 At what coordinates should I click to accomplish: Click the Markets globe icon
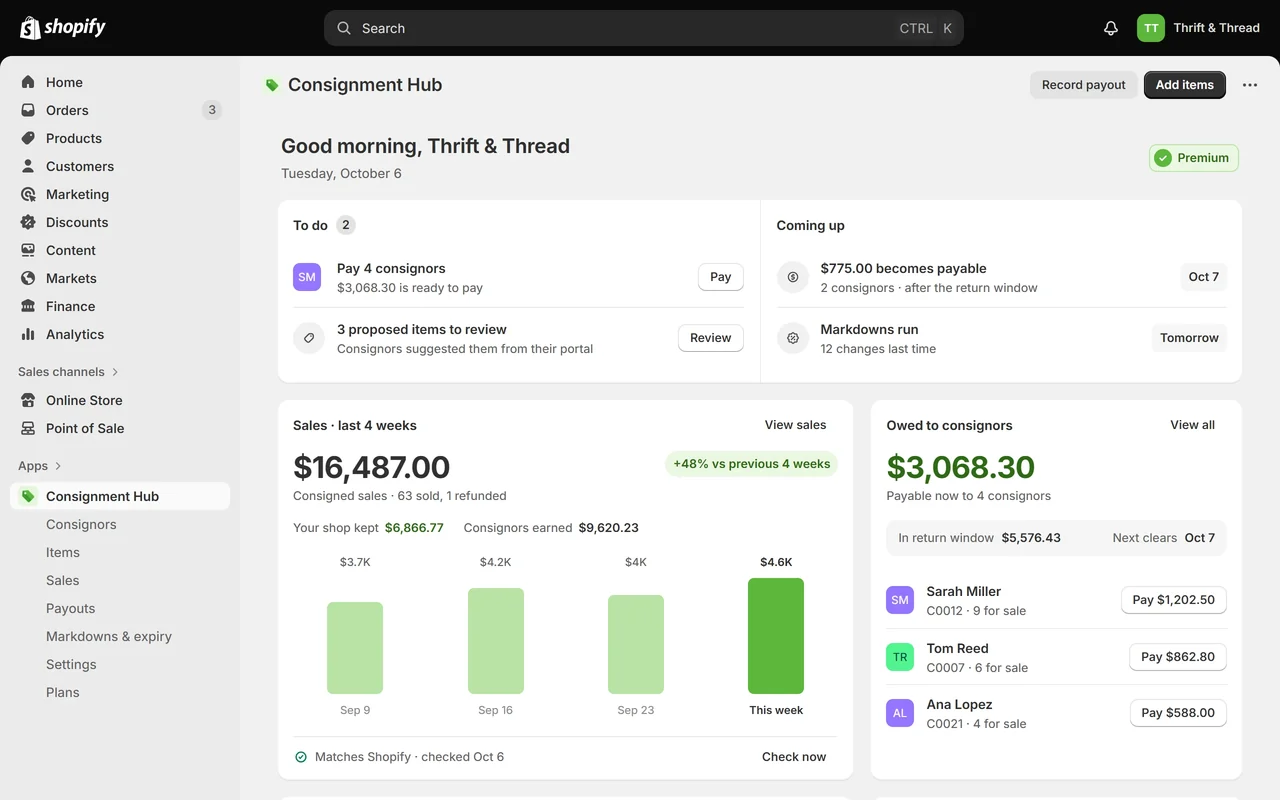click(x=28, y=278)
